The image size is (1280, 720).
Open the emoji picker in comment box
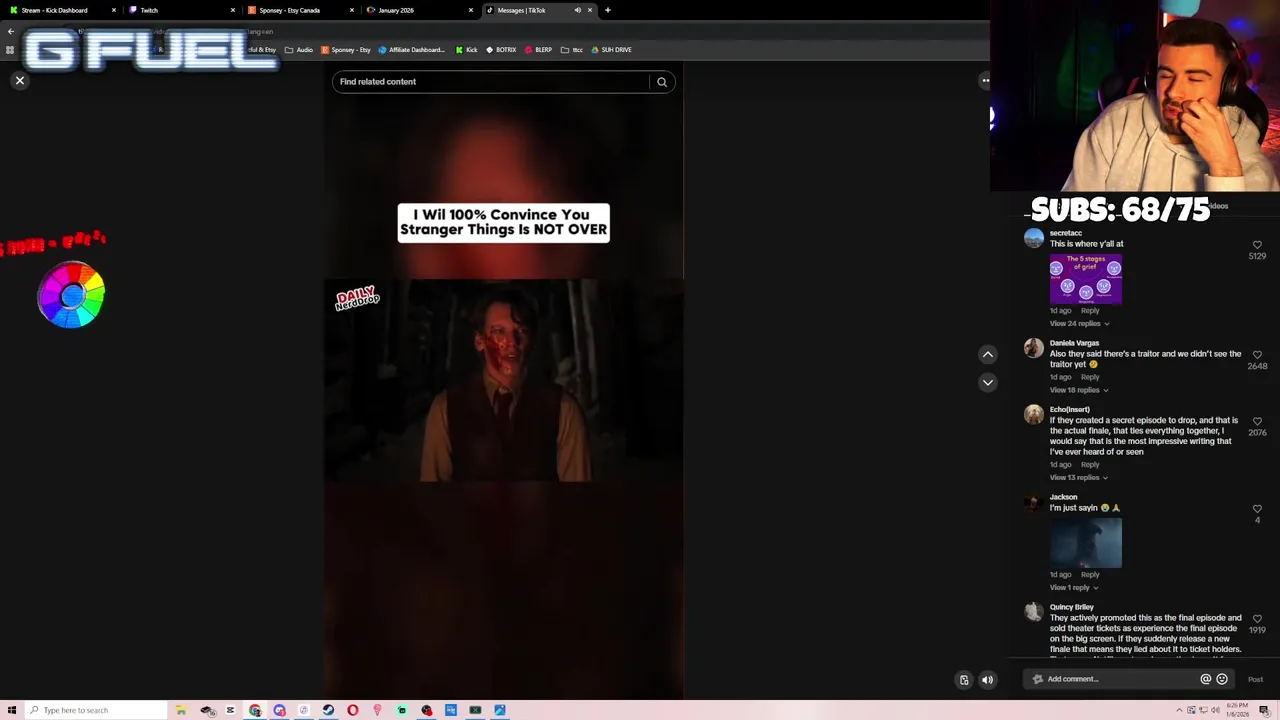1221,679
